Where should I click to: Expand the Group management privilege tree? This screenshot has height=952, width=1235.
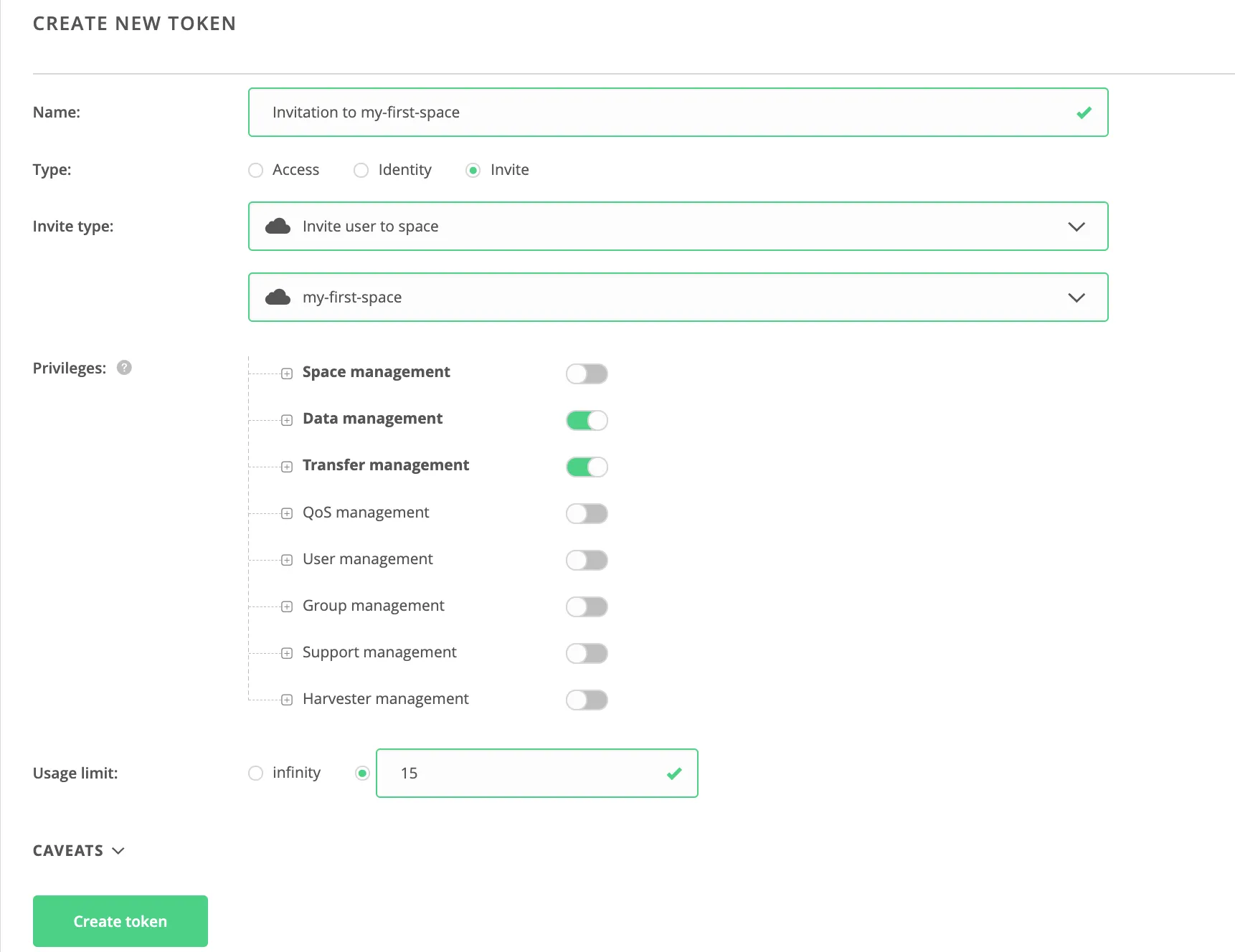tap(287, 606)
